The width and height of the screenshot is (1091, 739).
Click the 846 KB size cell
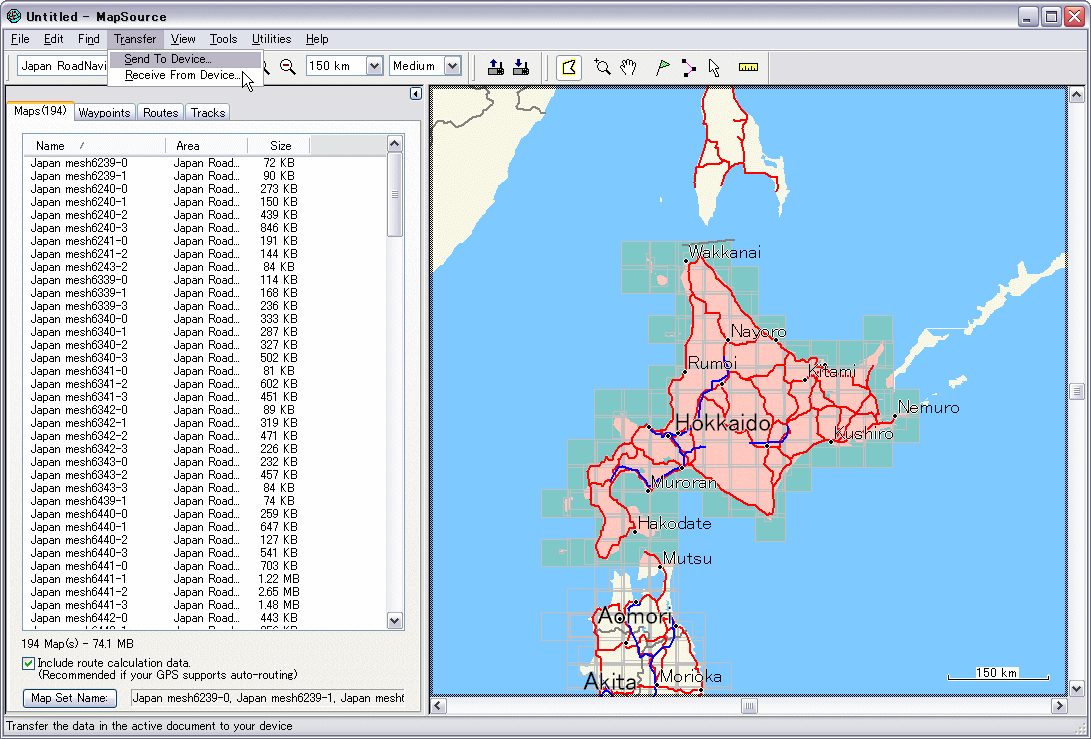[278, 228]
